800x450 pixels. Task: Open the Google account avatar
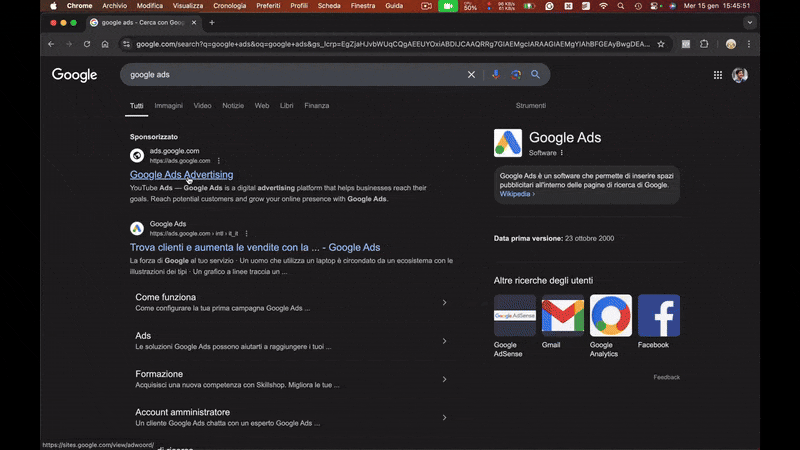coord(740,75)
